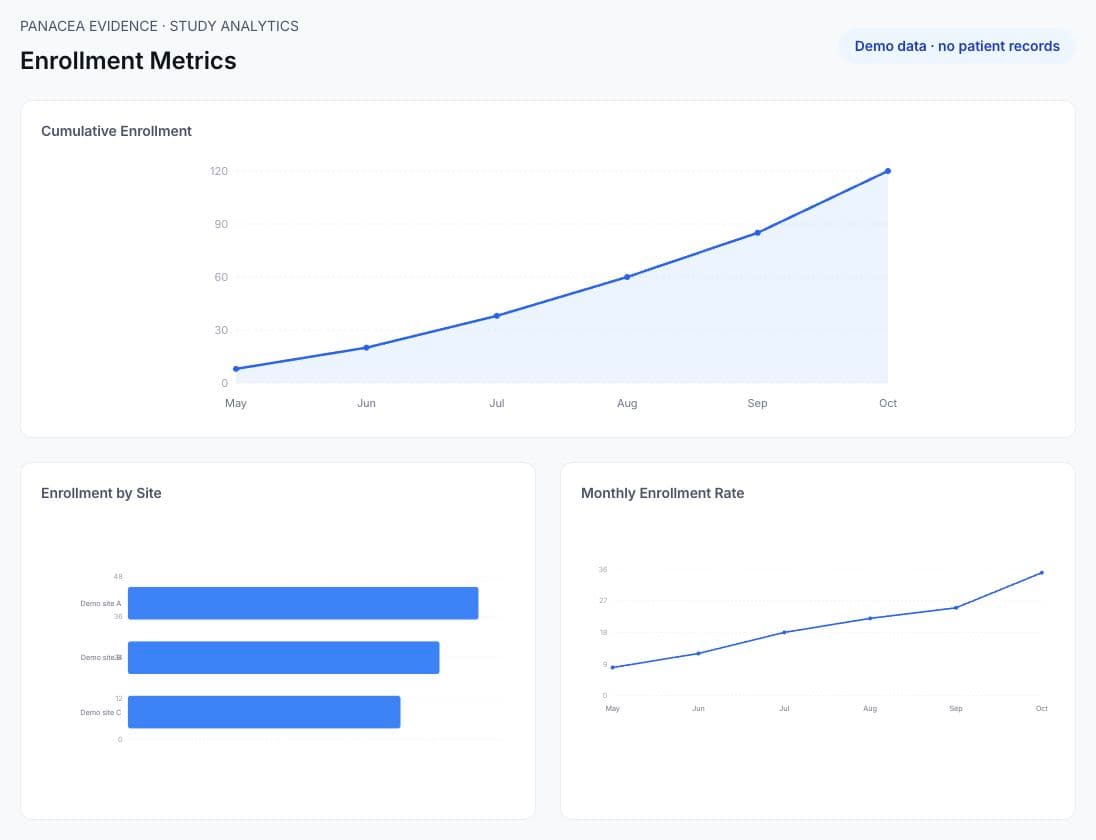Click the 18 y-axis label in Monthly Enrollment Rate
The image size is (1096, 840).
603,632
